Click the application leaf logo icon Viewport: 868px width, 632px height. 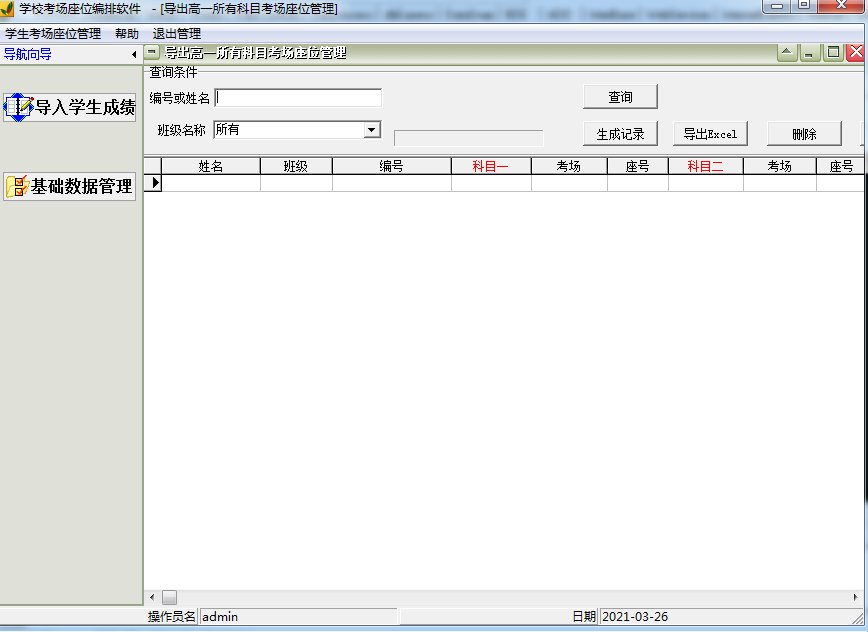[x=7, y=8]
